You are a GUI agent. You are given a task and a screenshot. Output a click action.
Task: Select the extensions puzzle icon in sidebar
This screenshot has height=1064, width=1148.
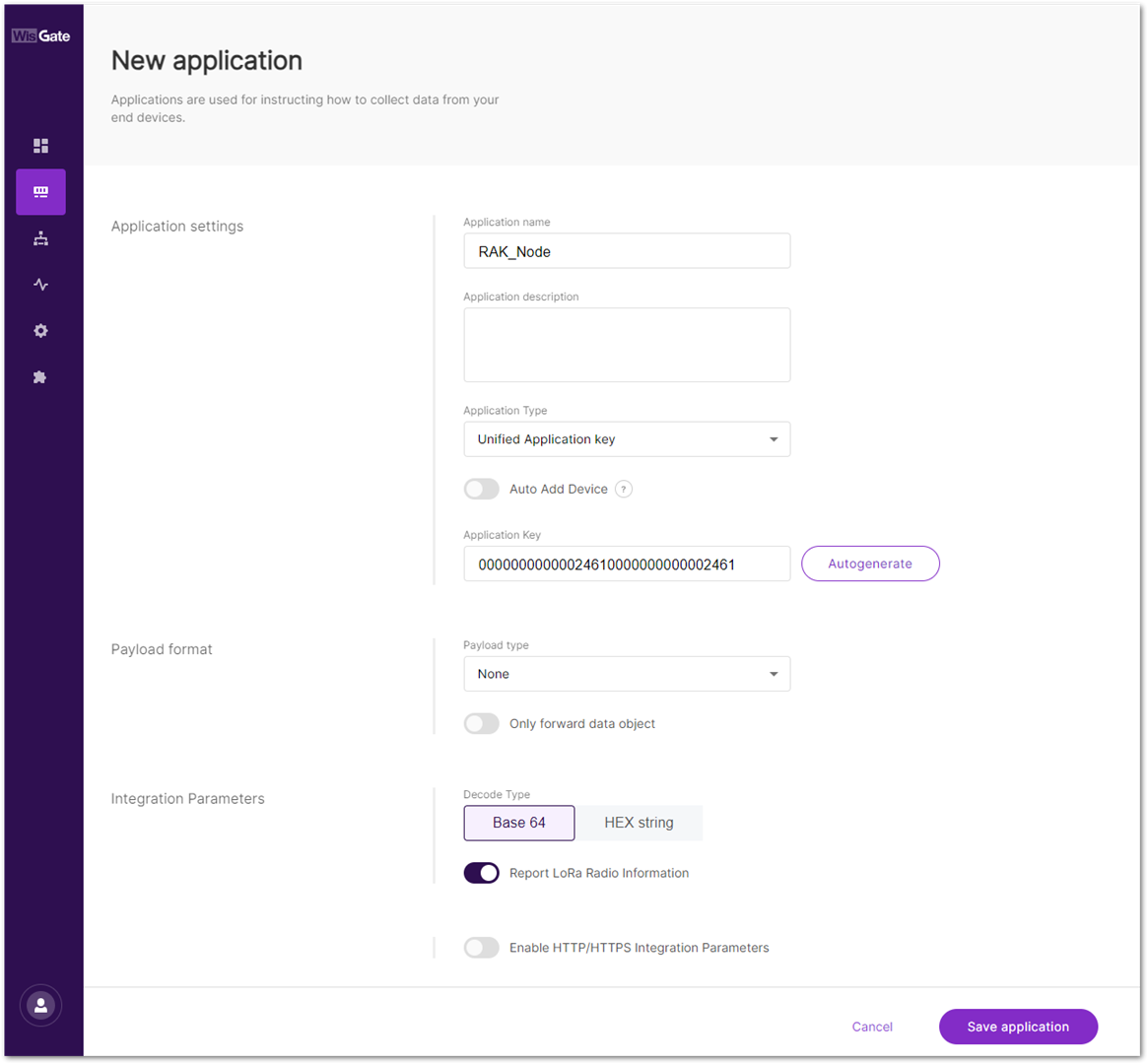click(x=40, y=376)
